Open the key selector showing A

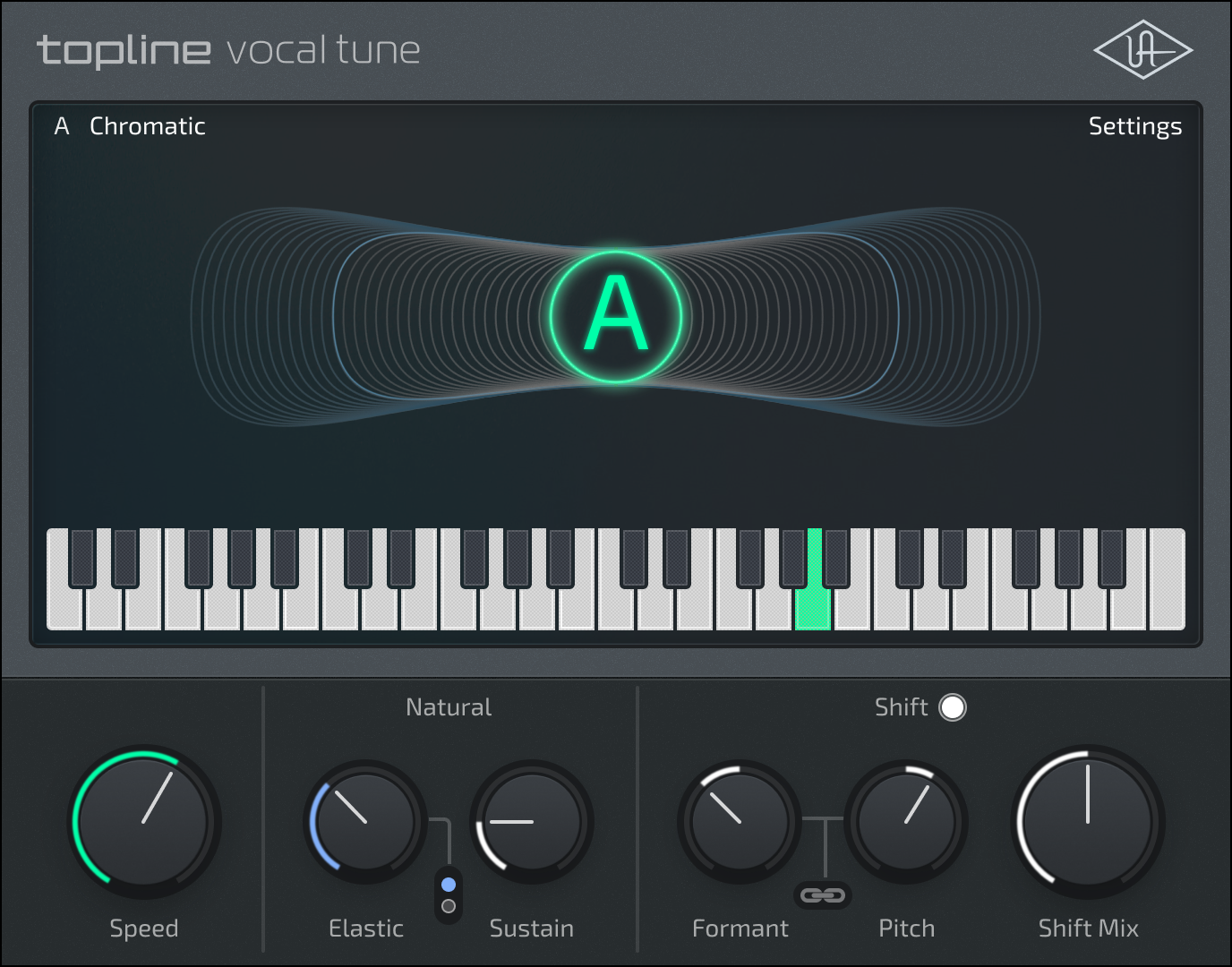pyautogui.click(x=62, y=126)
